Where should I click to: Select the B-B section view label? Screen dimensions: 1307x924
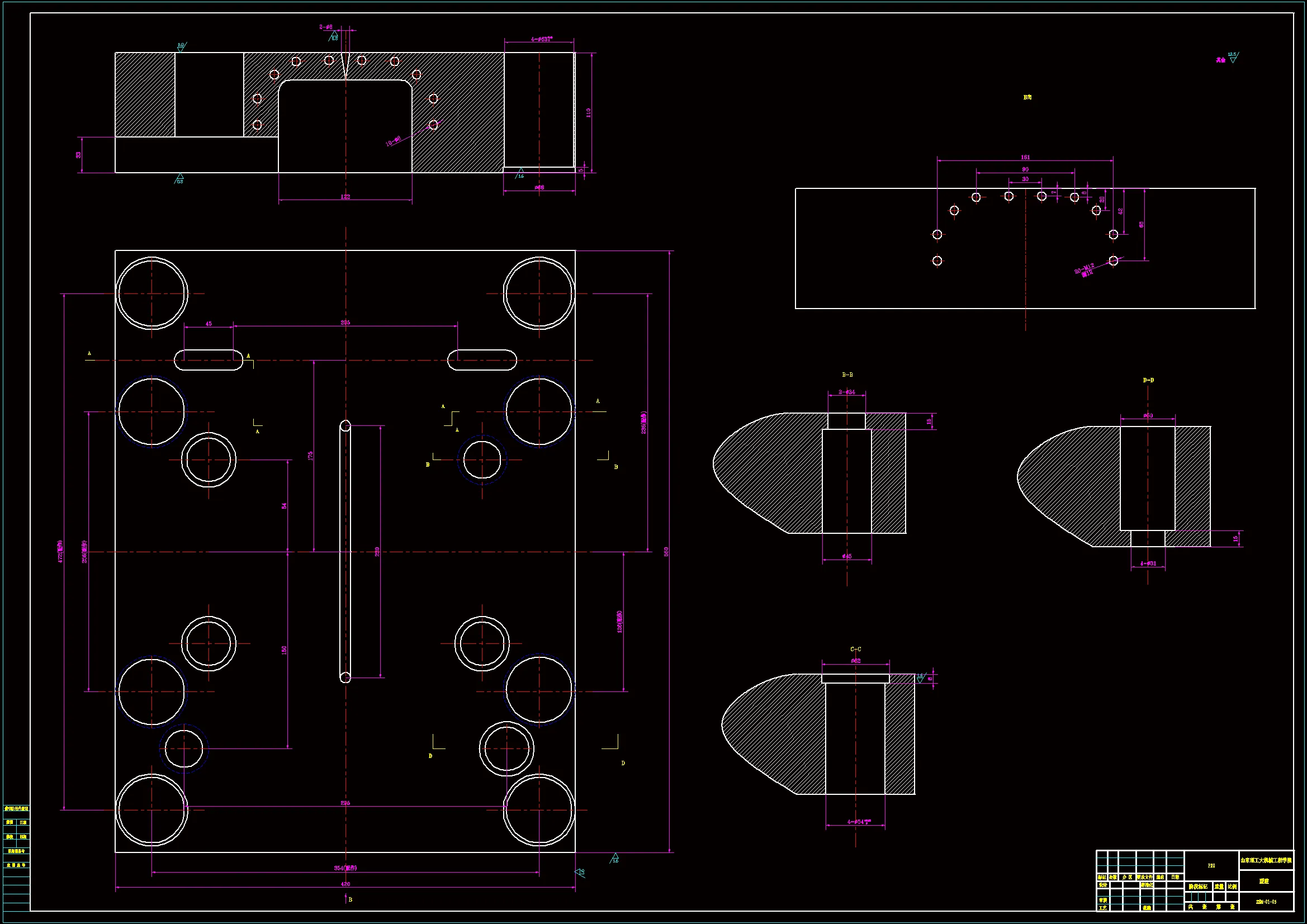(x=847, y=375)
